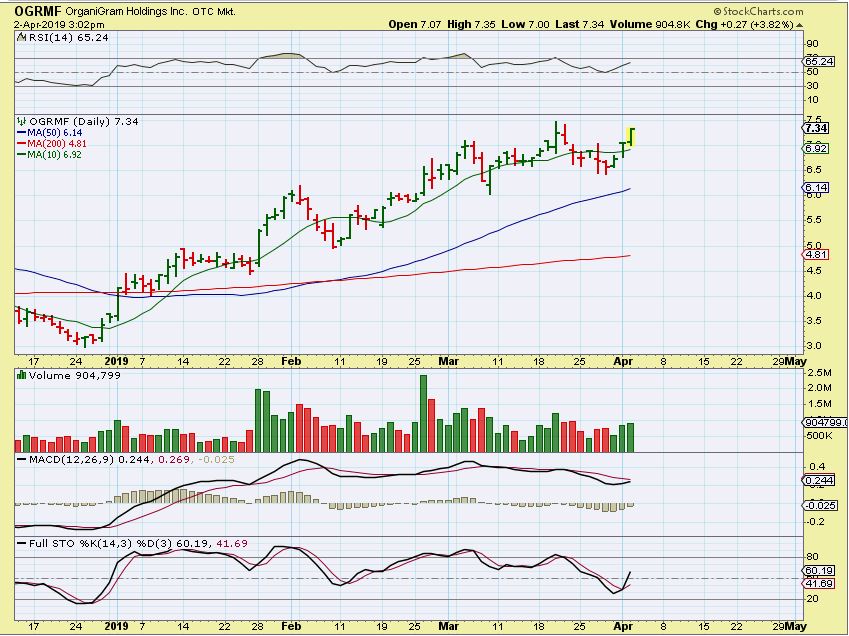Image resolution: width=849 pixels, height=636 pixels.
Task: Click the Chg +0.27 (+3.82%) header value
Action: (x=744, y=24)
